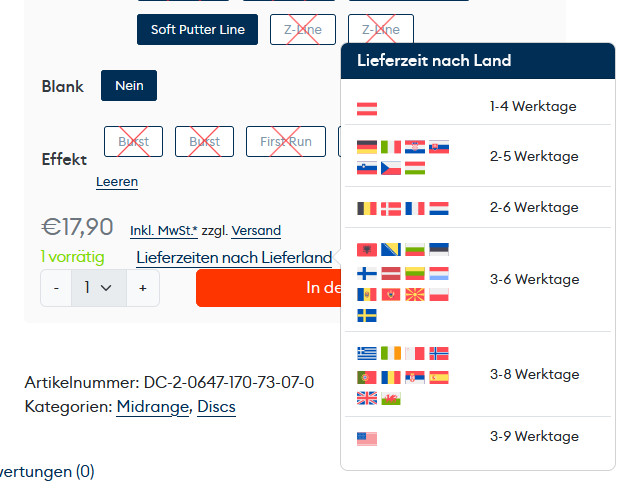Increase quantity with the plus button
Viewport: 625px width, 489px height.
pyautogui.click(x=143, y=288)
